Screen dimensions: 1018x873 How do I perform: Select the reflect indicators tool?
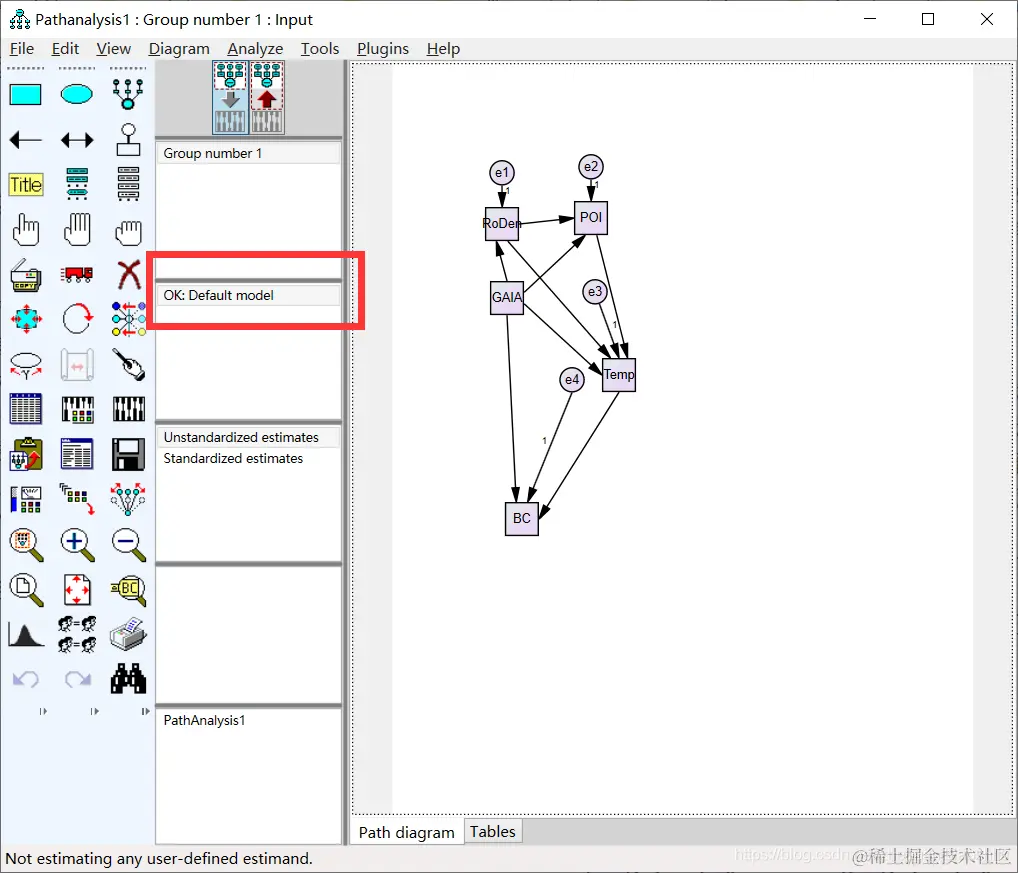pyautogui.click(x=129, y=319)
